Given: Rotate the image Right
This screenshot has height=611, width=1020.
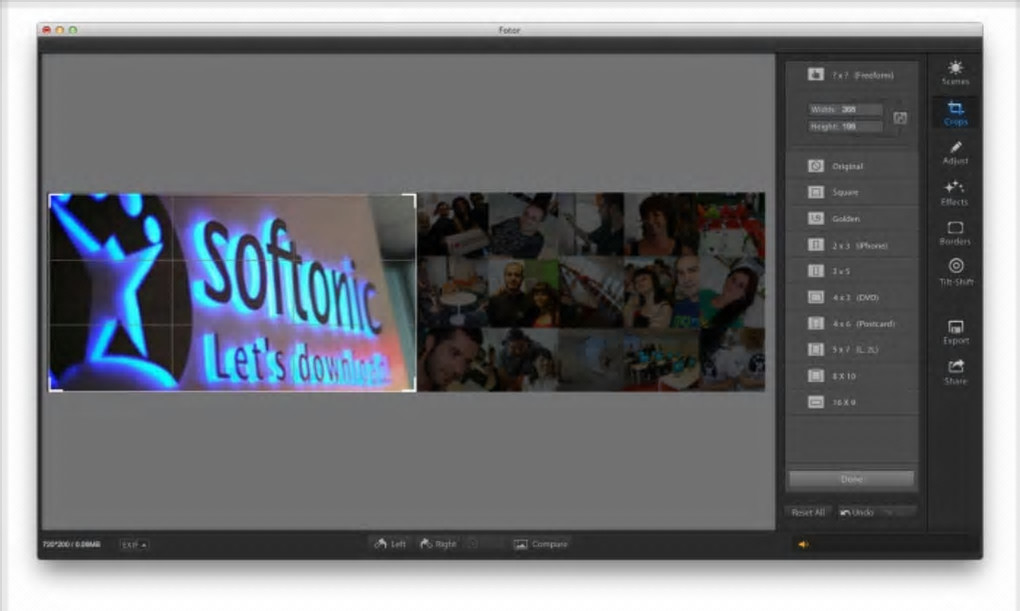Looking at the screenshot, I should 438,543.
